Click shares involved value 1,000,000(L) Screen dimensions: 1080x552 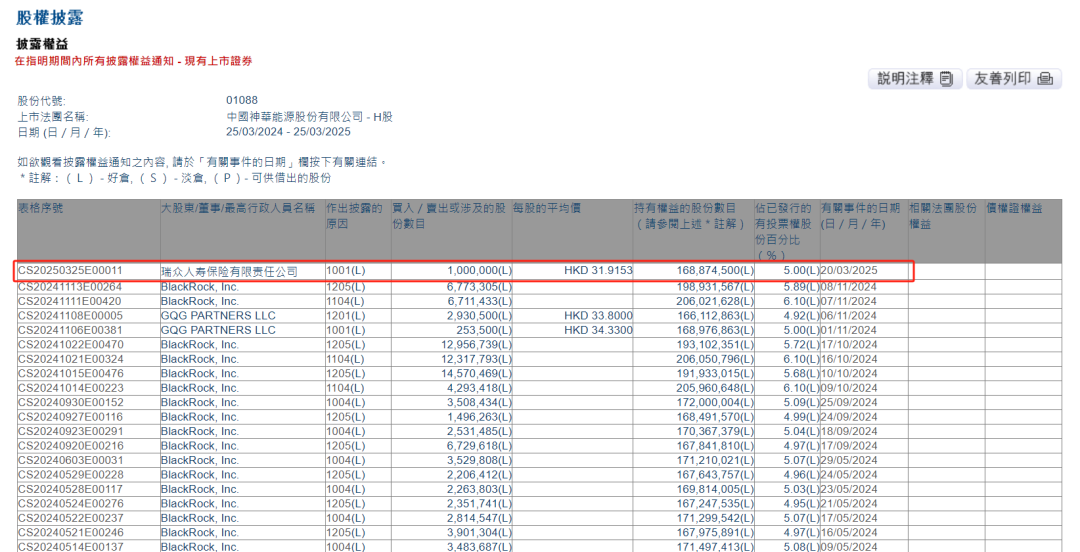[479, 270]
